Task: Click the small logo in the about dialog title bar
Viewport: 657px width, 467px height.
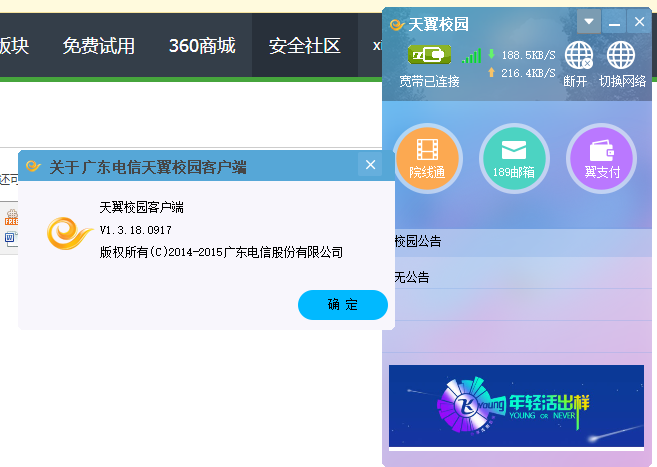Action: (33, 167)
